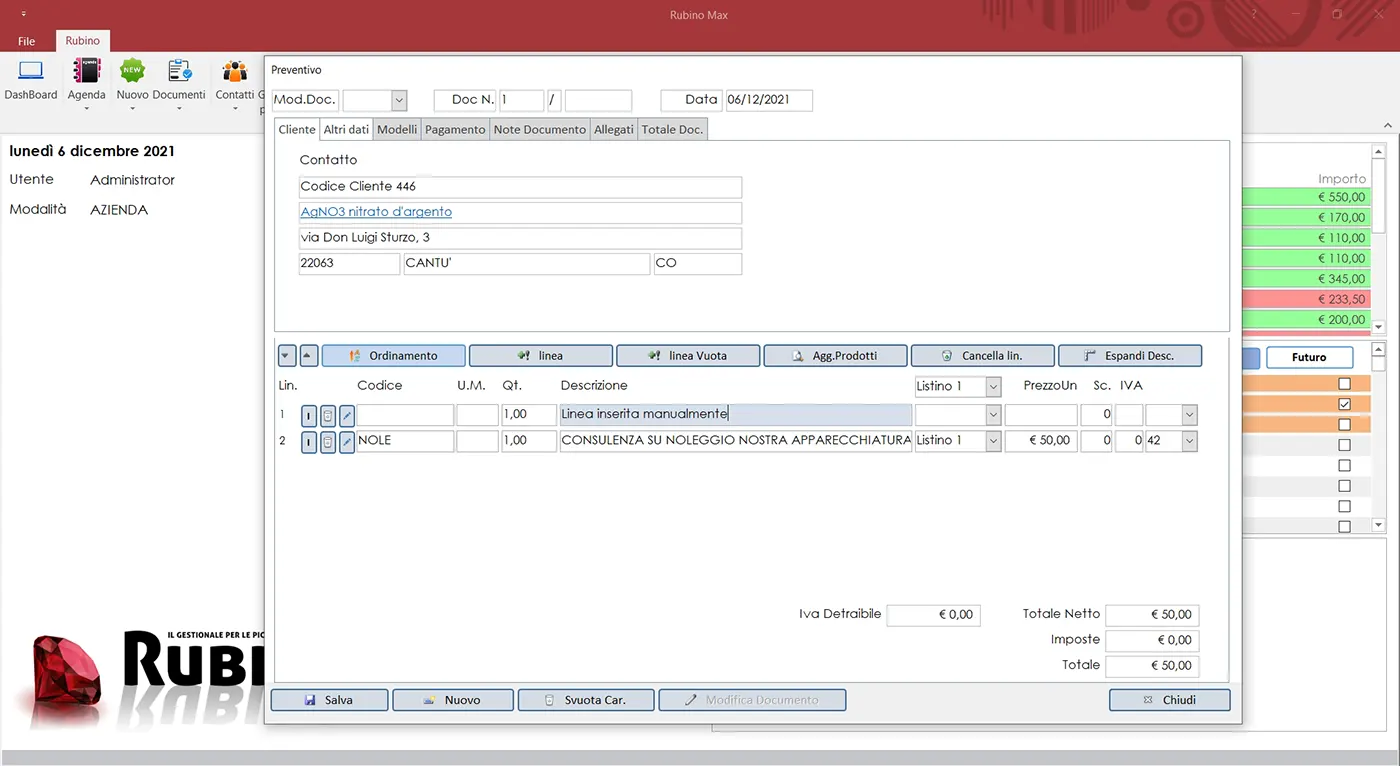The height and width of the screenshot is (766, 1400).
Task: Collapse the ribbon with the chevron
Action: click(1387, 125)
